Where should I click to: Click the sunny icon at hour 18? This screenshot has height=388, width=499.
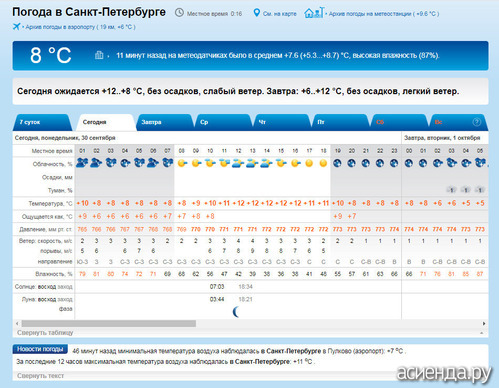click(x=323, y=163)
